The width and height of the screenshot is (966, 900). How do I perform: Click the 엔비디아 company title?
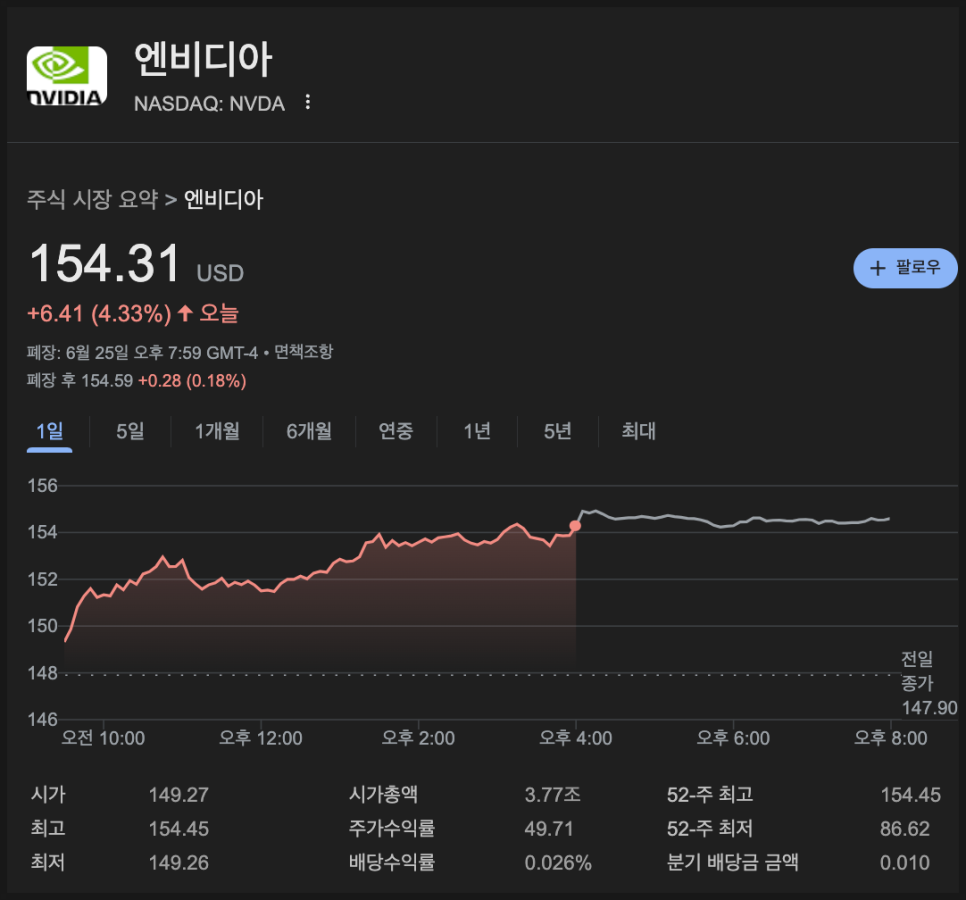coord(203,60)
